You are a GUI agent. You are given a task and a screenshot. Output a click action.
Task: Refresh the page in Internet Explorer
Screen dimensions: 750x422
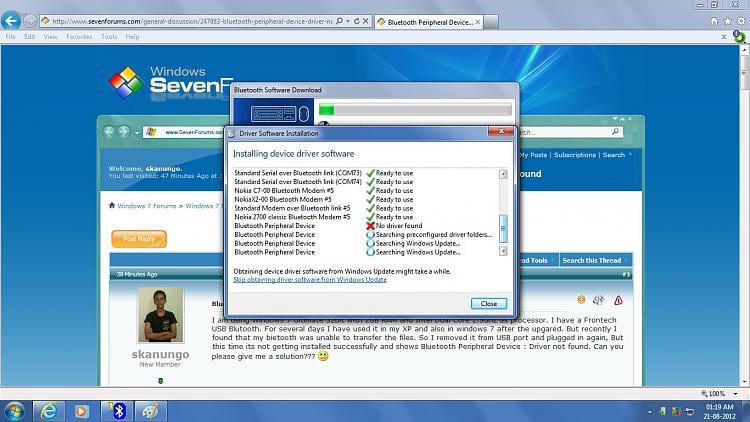pyautogui.click(x=357, y=21)
